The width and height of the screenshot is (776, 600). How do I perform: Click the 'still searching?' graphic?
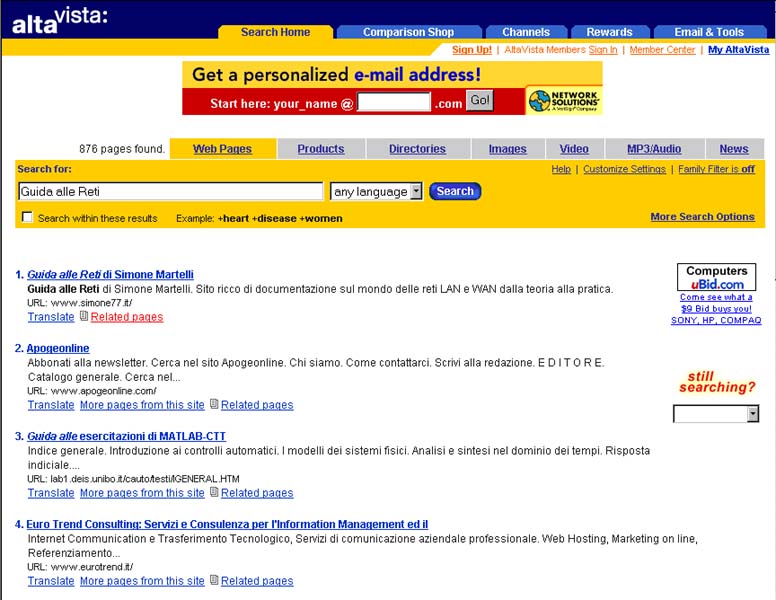pyautogui.click(x=716, y=382)
